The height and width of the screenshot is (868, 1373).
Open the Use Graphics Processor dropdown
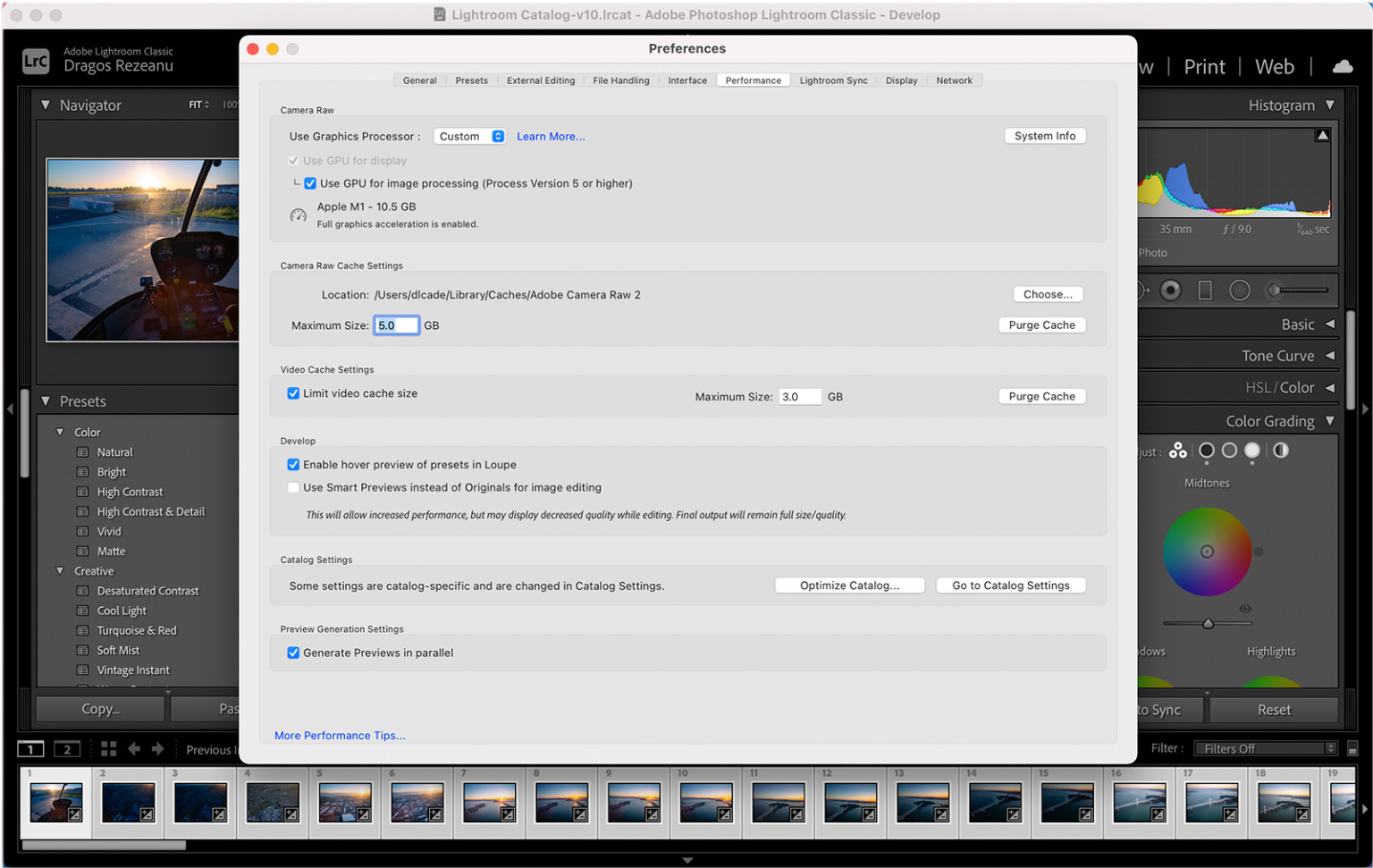[469, 137]
